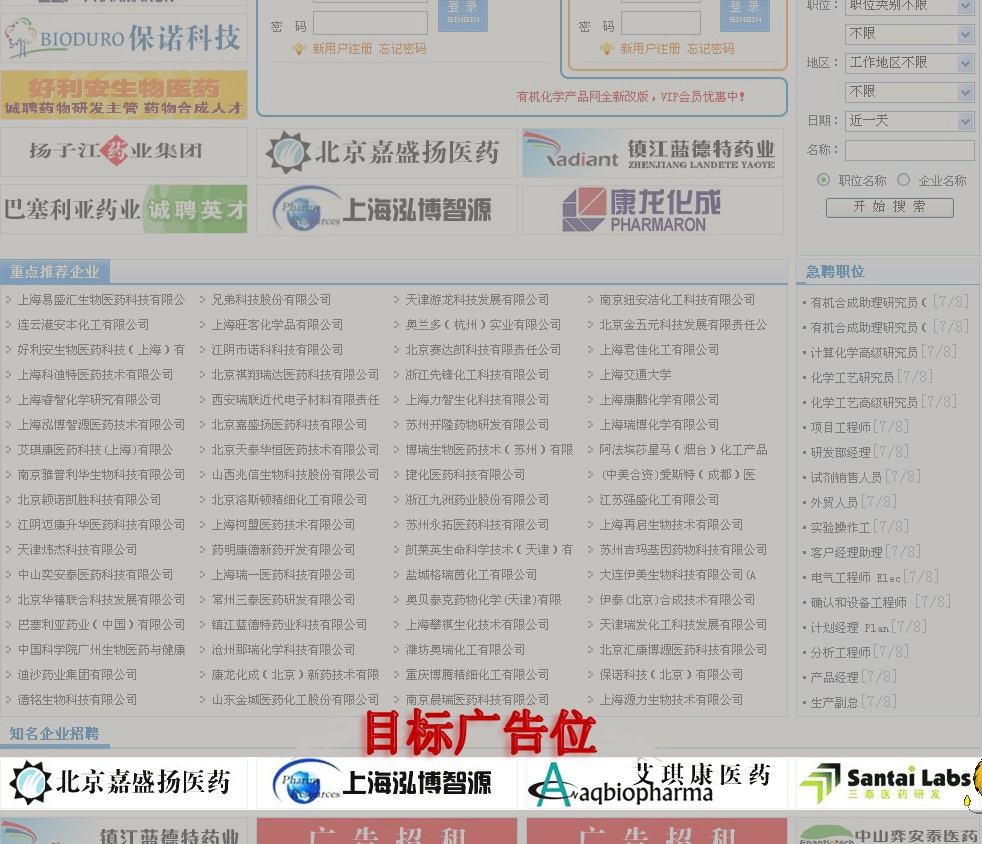The height and width of the screenshot is (844, 982).
Task: Open the 产品经理 job posting
Action: 834,677
